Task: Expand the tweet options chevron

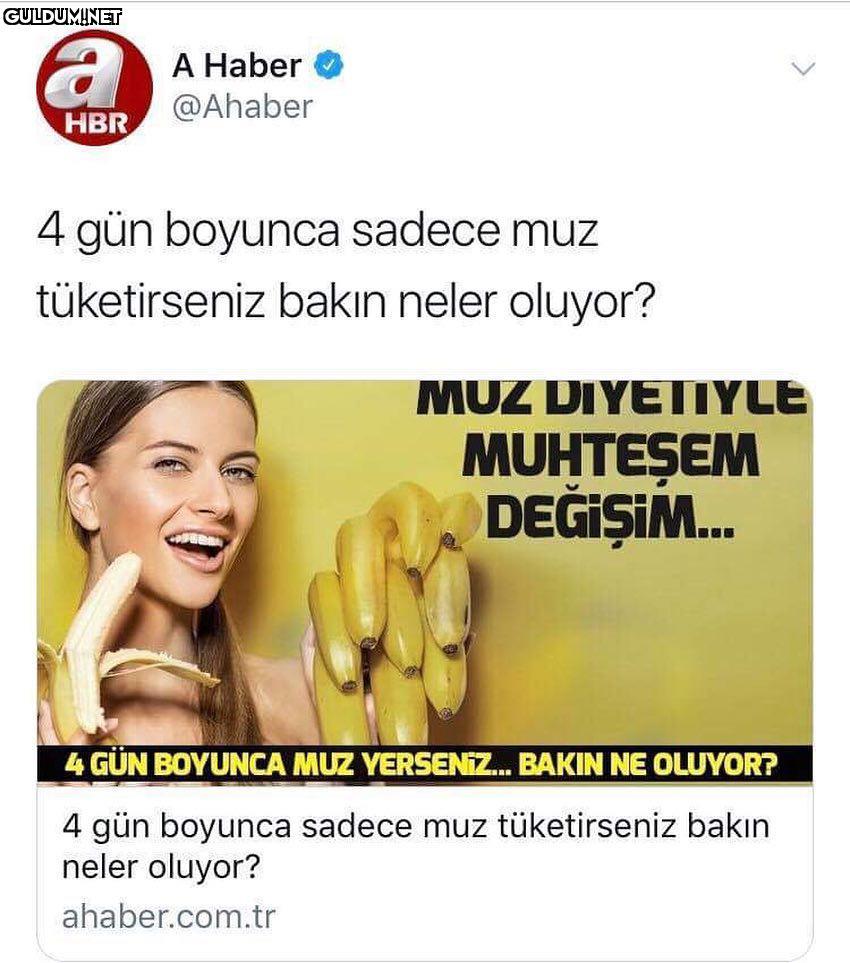Action: tap(803, 68)
